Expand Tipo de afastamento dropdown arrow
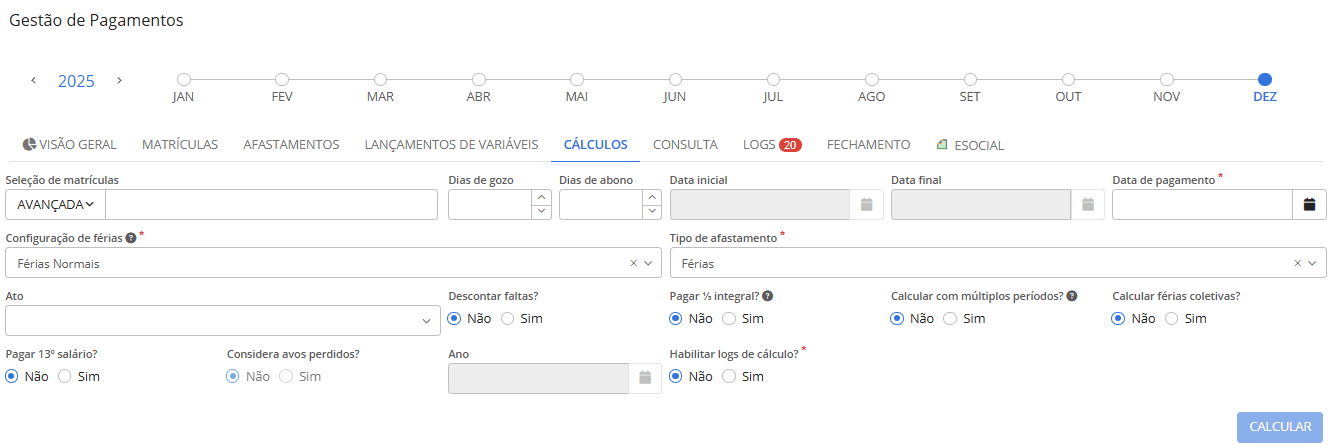 click(x=1314, y=263)
